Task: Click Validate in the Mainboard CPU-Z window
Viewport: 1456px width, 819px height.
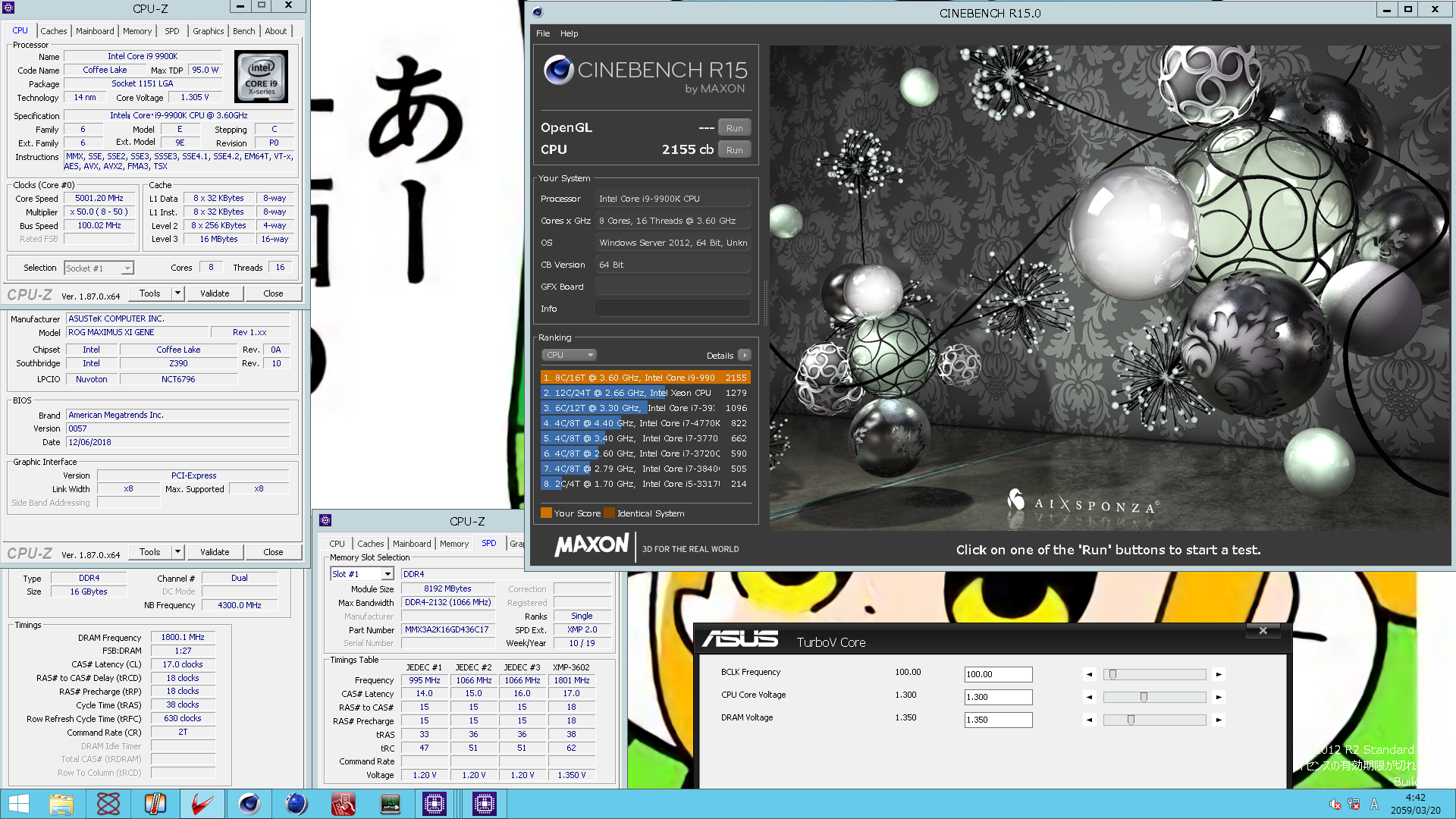Action: tap(215, 552)
